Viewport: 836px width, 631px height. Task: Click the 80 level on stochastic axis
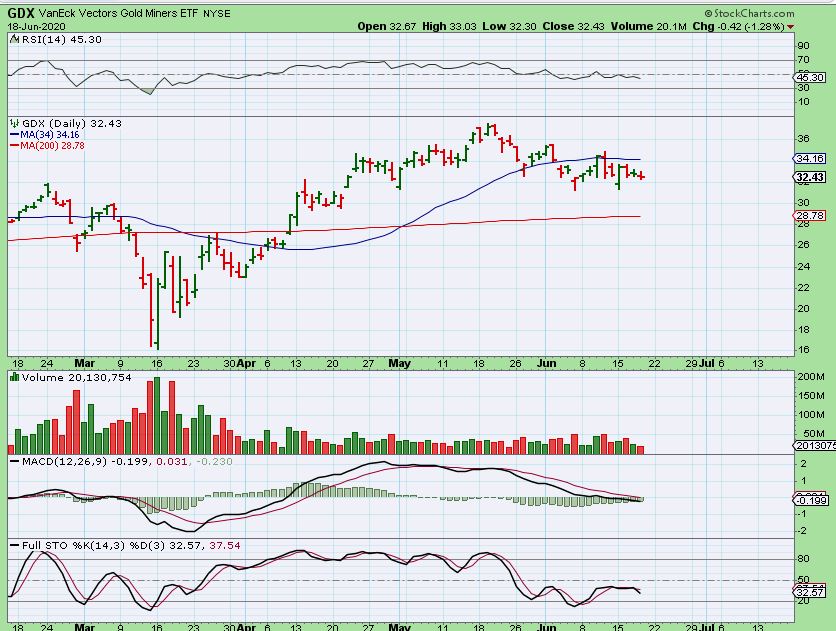click(803, 559)
